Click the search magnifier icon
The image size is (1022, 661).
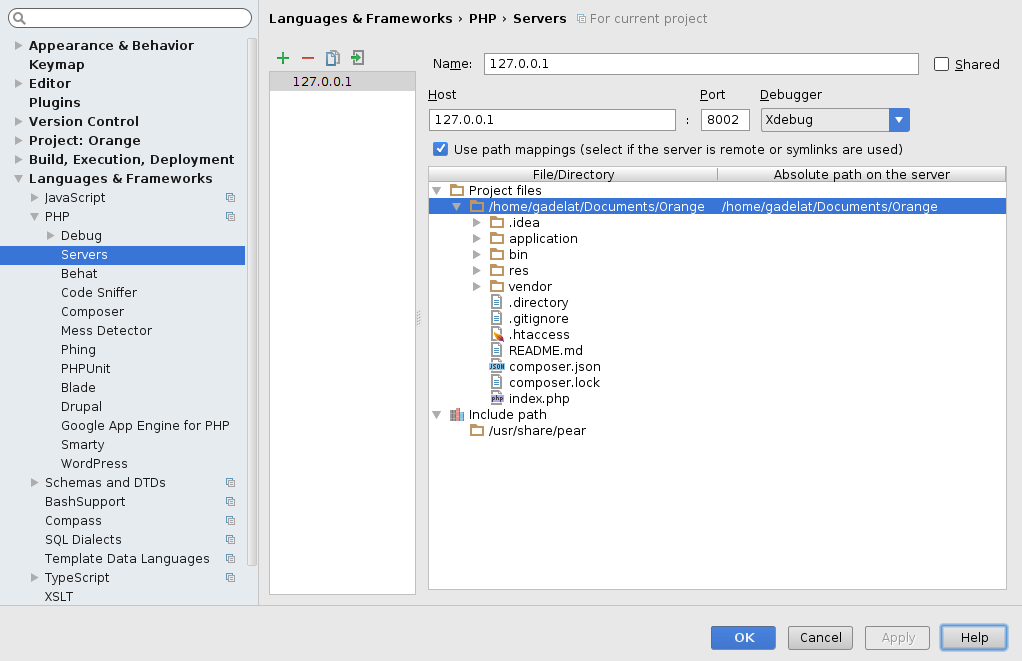(20, 18)
